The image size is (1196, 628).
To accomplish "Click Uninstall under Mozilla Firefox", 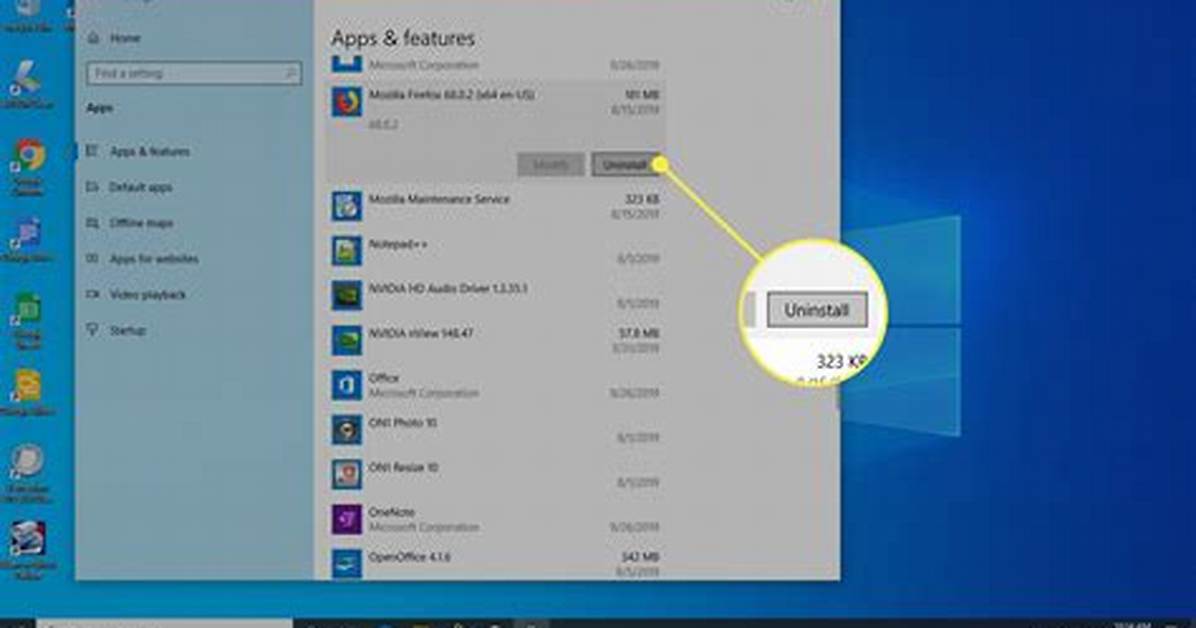I will pos(625,165).
